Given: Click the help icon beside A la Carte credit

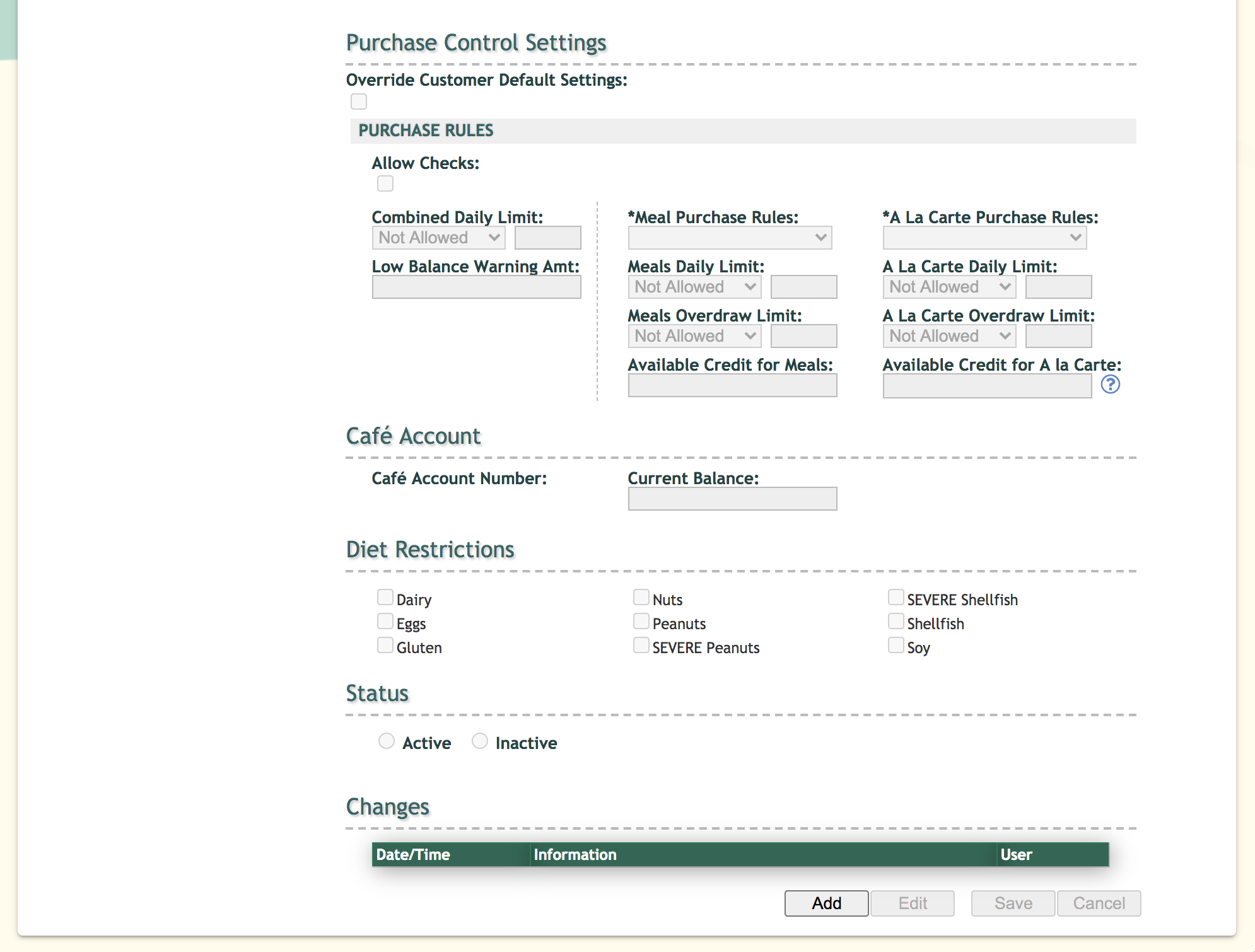Looking at the screenshot, I should pyautogui.click(x=1110, y=384).
